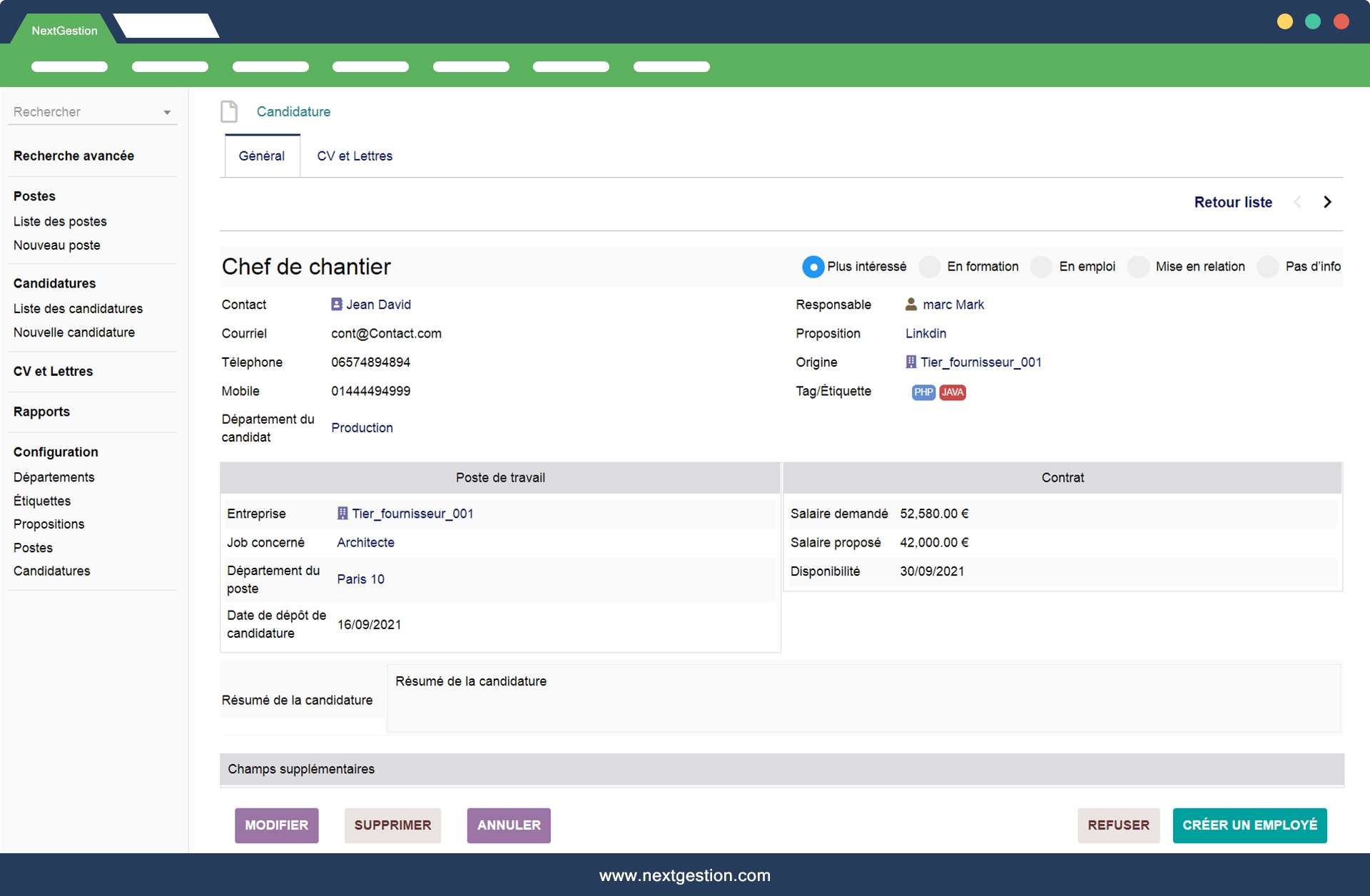1370x896 pixels.
Task: Go to next record with right chevron
Action: [x=1327, y=203]
